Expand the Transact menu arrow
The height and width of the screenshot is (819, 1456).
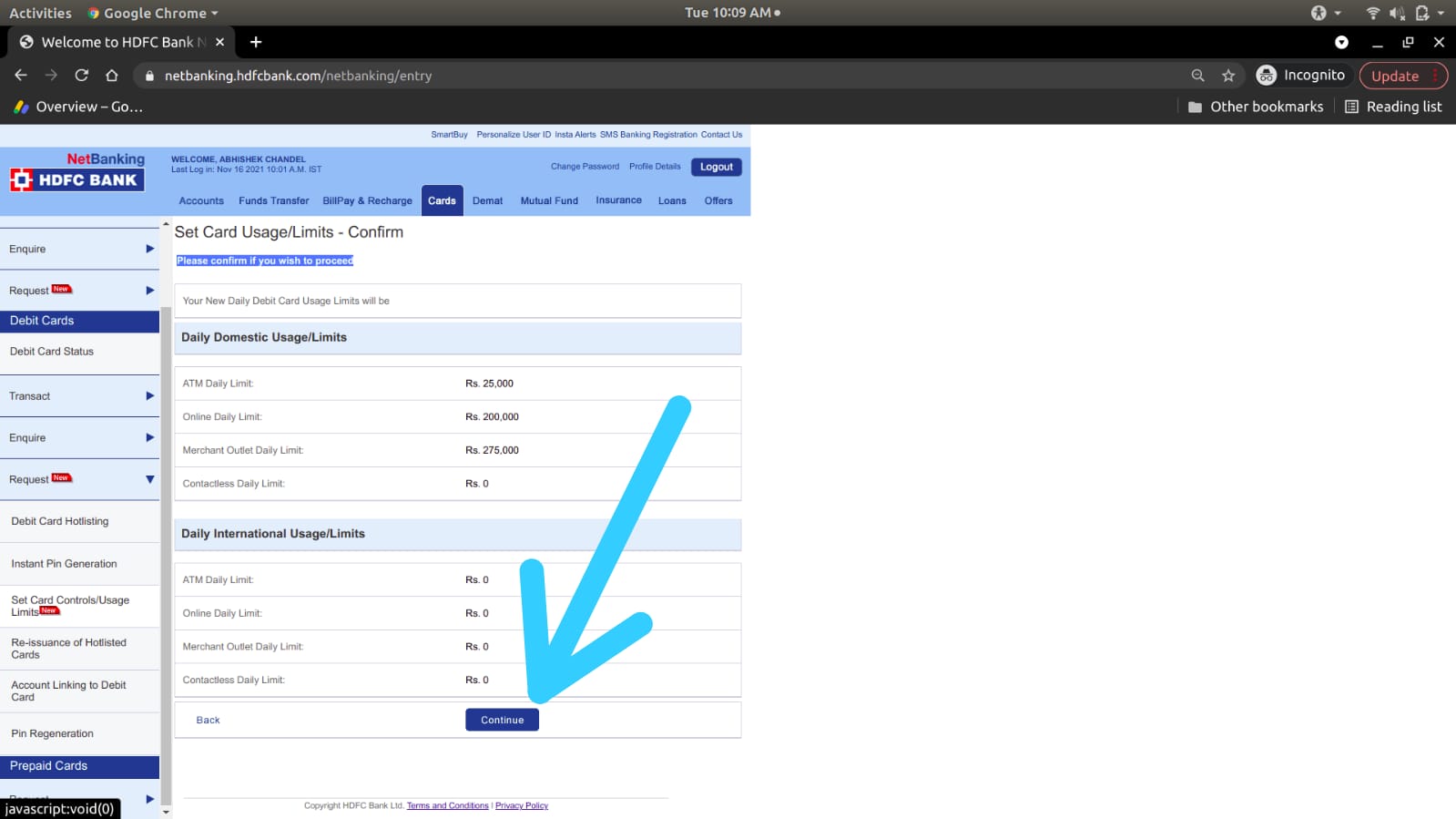(150, 396)
